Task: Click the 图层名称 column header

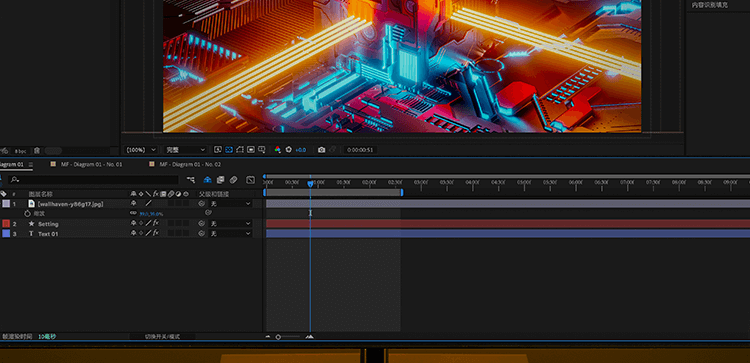Action: tap(41, 194)
